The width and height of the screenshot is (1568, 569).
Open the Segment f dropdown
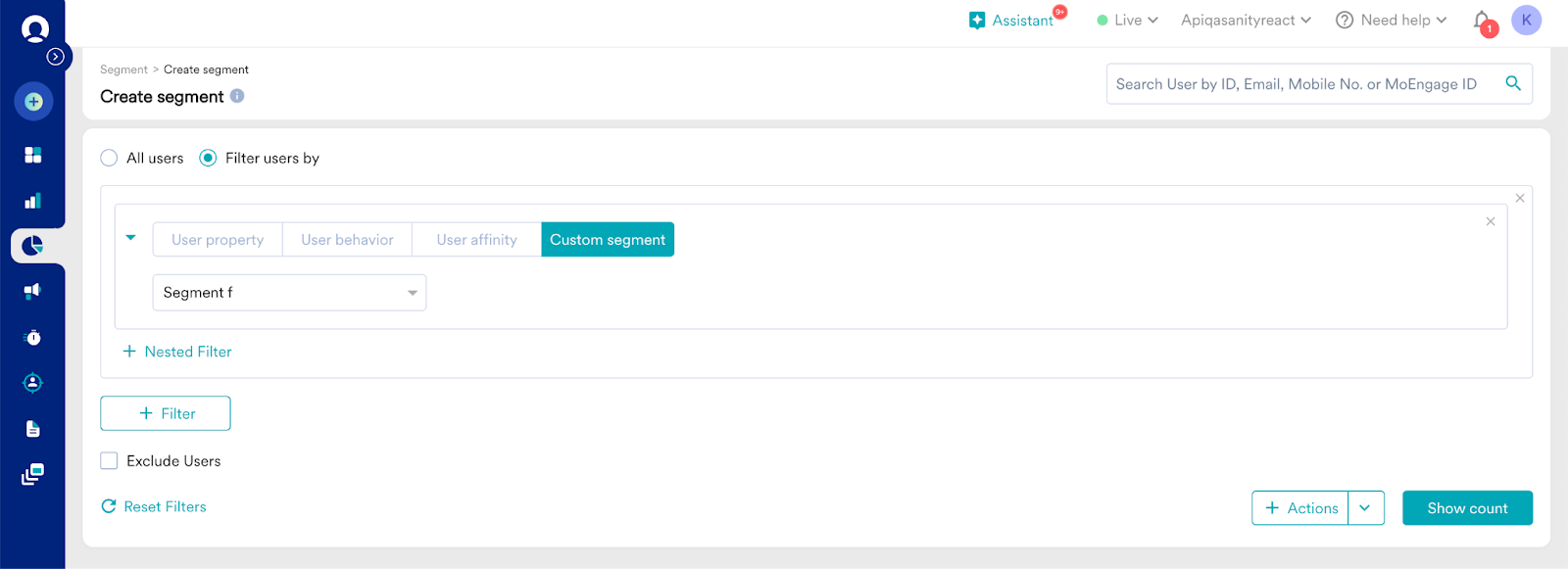pos(289,293)
